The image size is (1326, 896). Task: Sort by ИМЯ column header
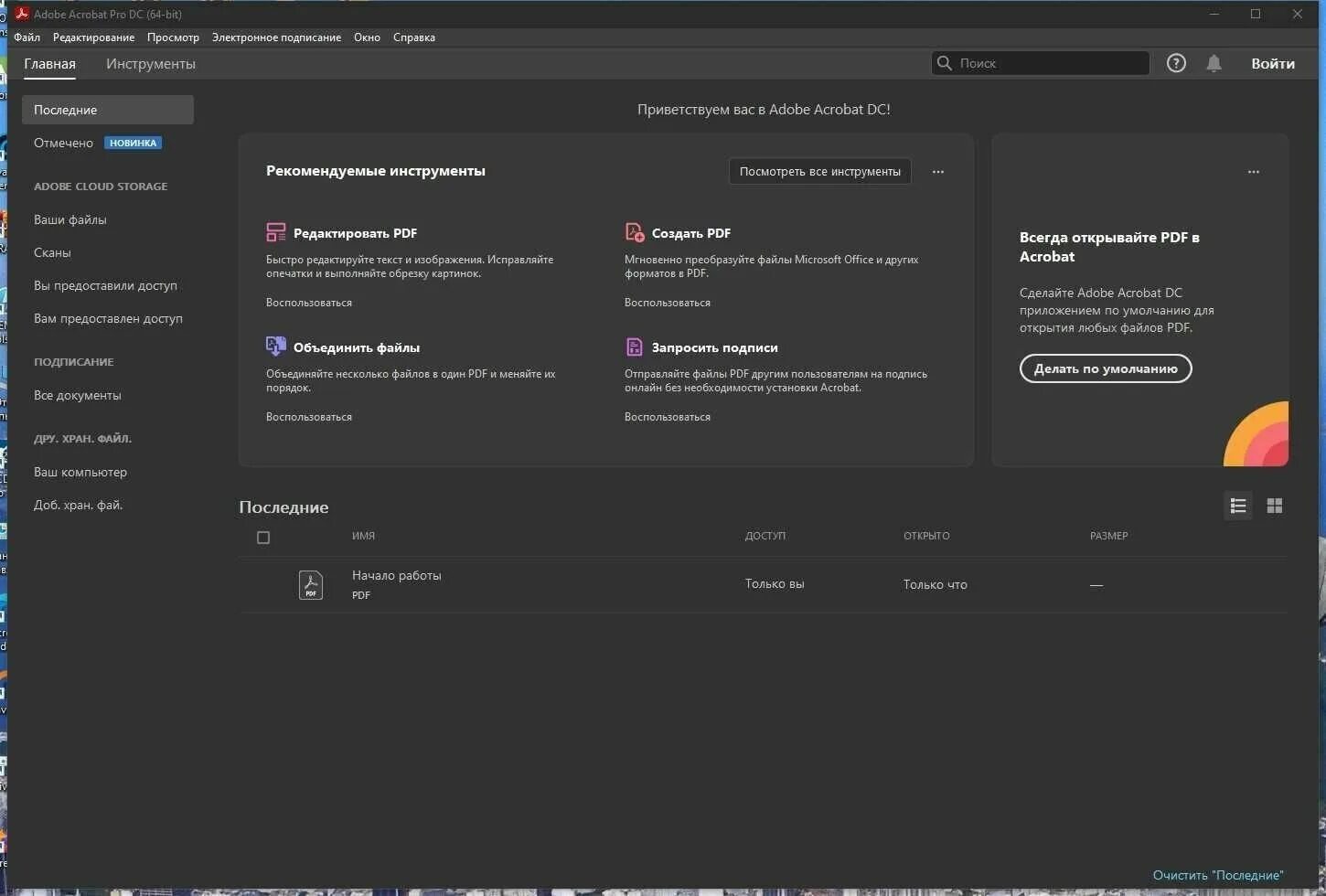(x=363, y=536)
